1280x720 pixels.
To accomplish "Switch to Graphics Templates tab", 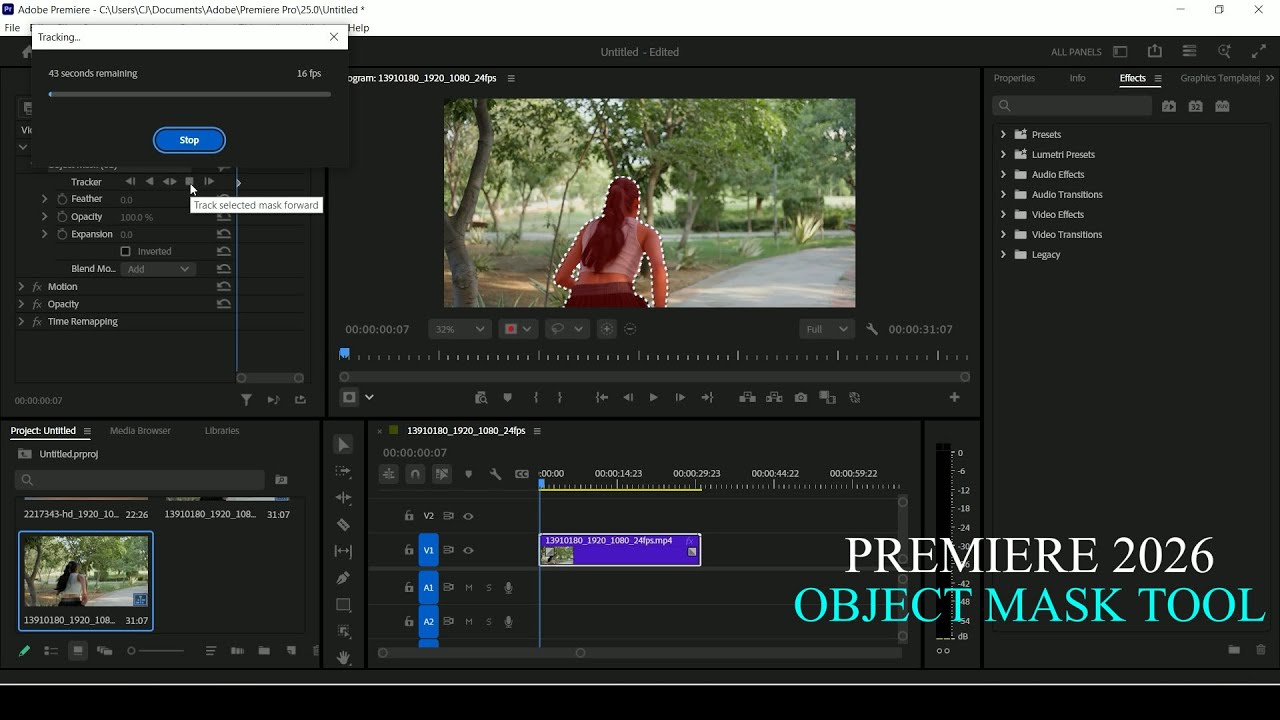I will [1219, 78].
